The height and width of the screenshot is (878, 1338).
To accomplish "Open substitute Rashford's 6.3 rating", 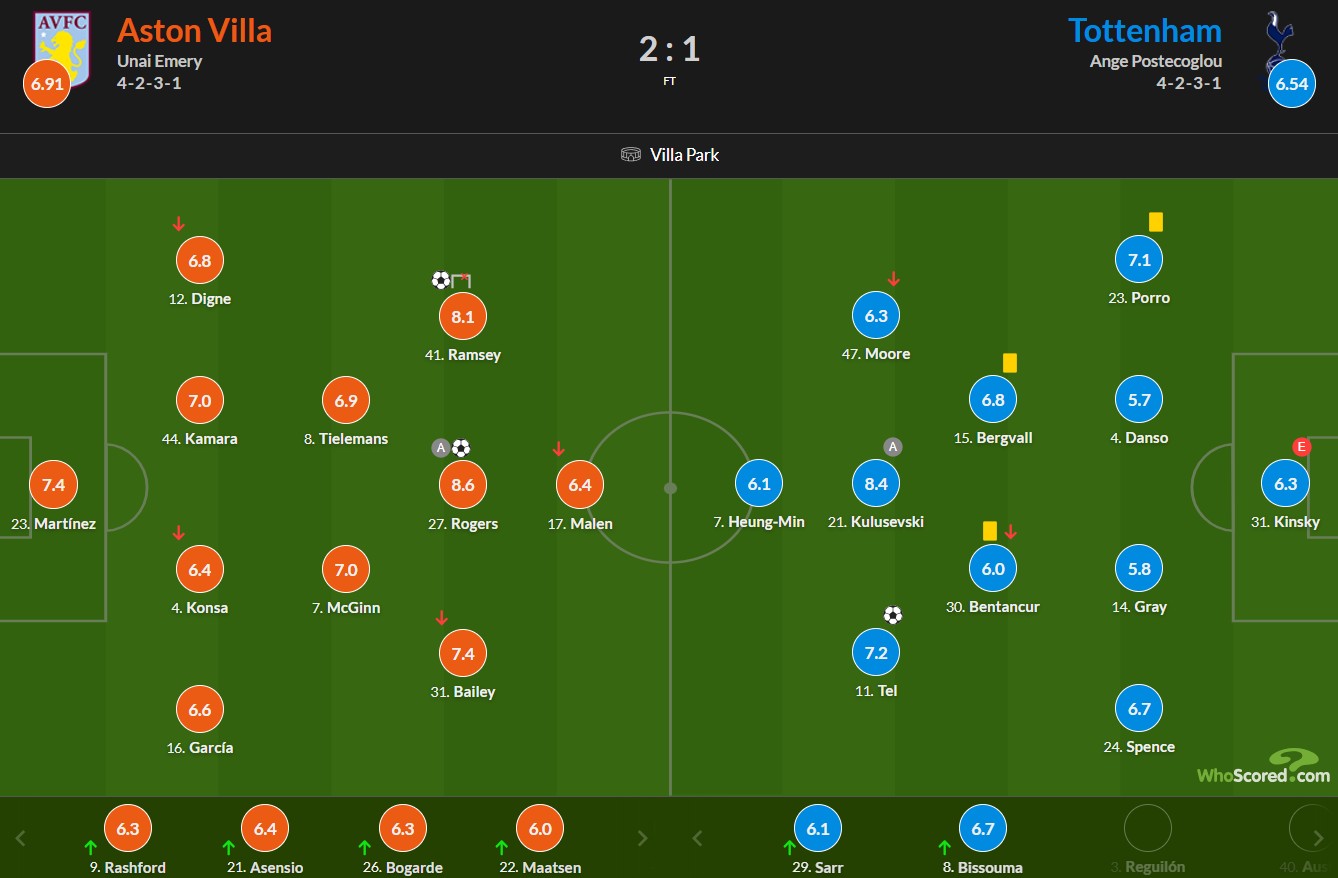I will pyautogui.click(x=128, y=829).
